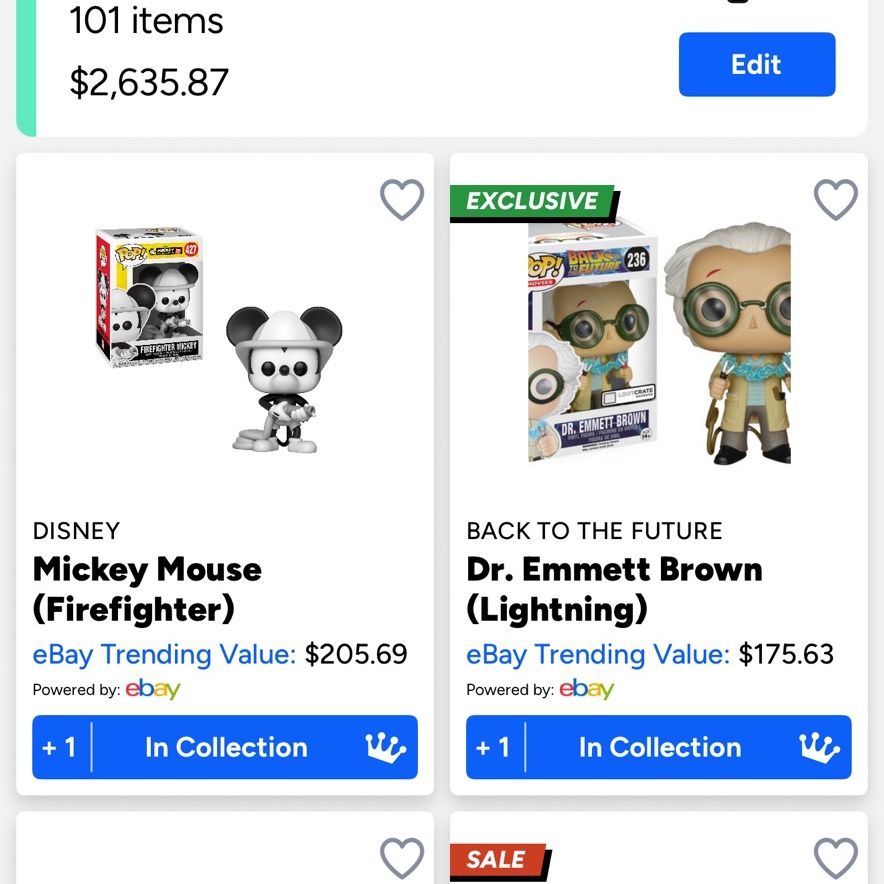The height and width of the screenshot is (884, 884).
Task: Favorite Dr. Emmett Brown with heart icon
Action: (x=836, y=200)
